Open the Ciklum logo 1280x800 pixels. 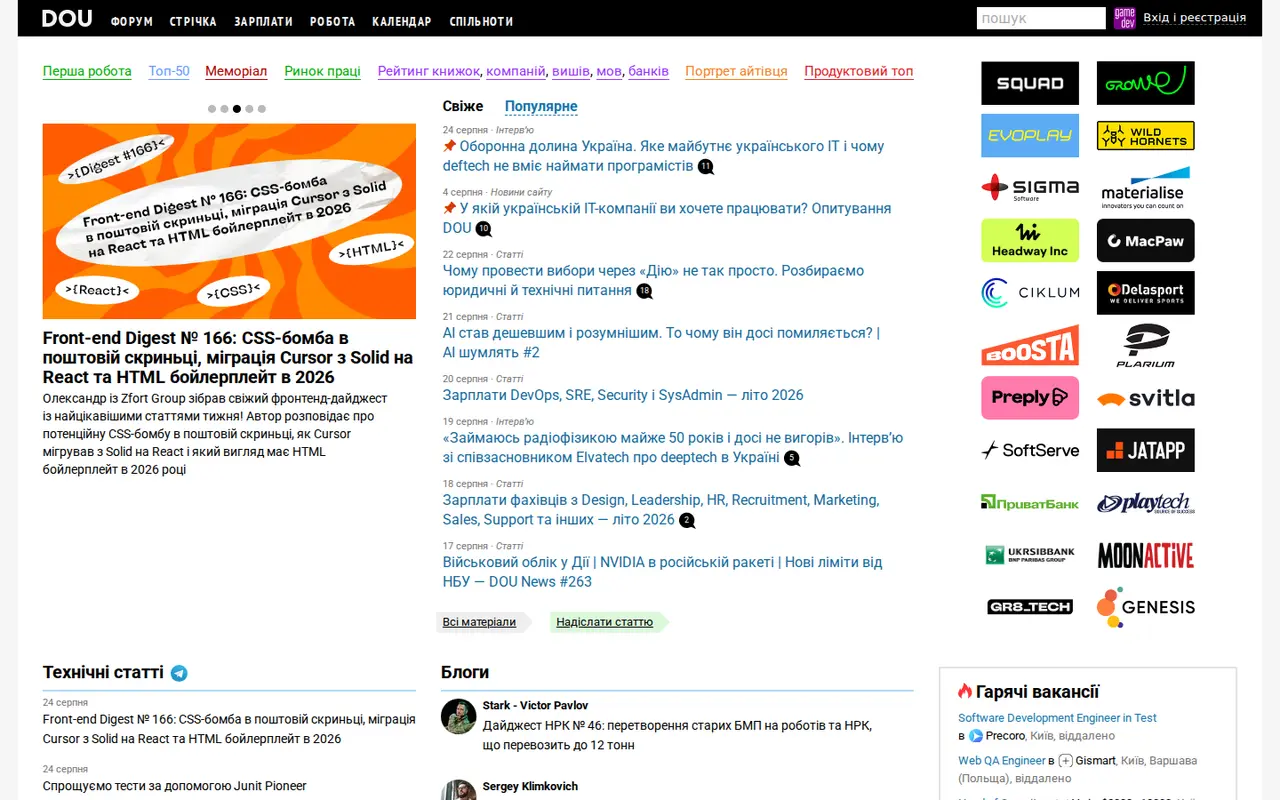(x=1030, y=293)
